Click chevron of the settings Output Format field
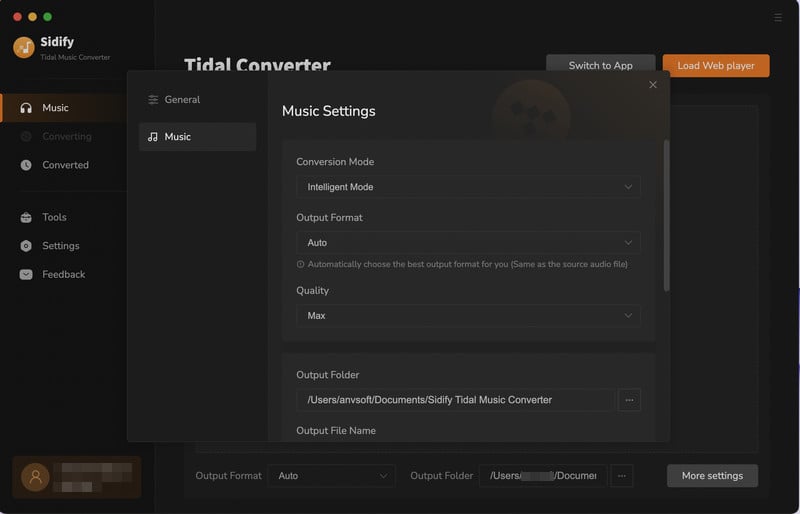Image resolution: width=800 pixels, height=514 pixels. (x=628, y=242)
